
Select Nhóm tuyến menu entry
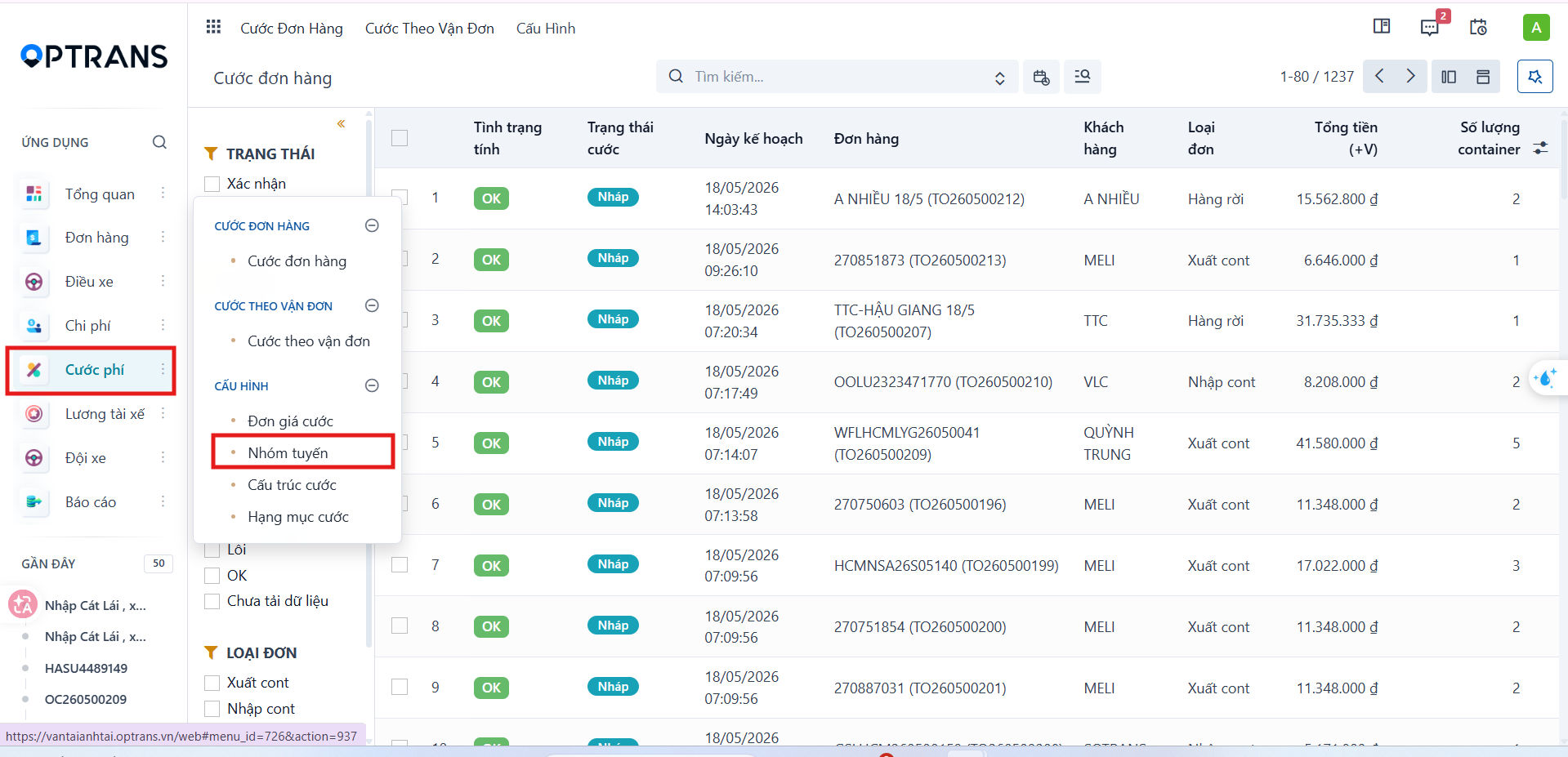point(288,453)
